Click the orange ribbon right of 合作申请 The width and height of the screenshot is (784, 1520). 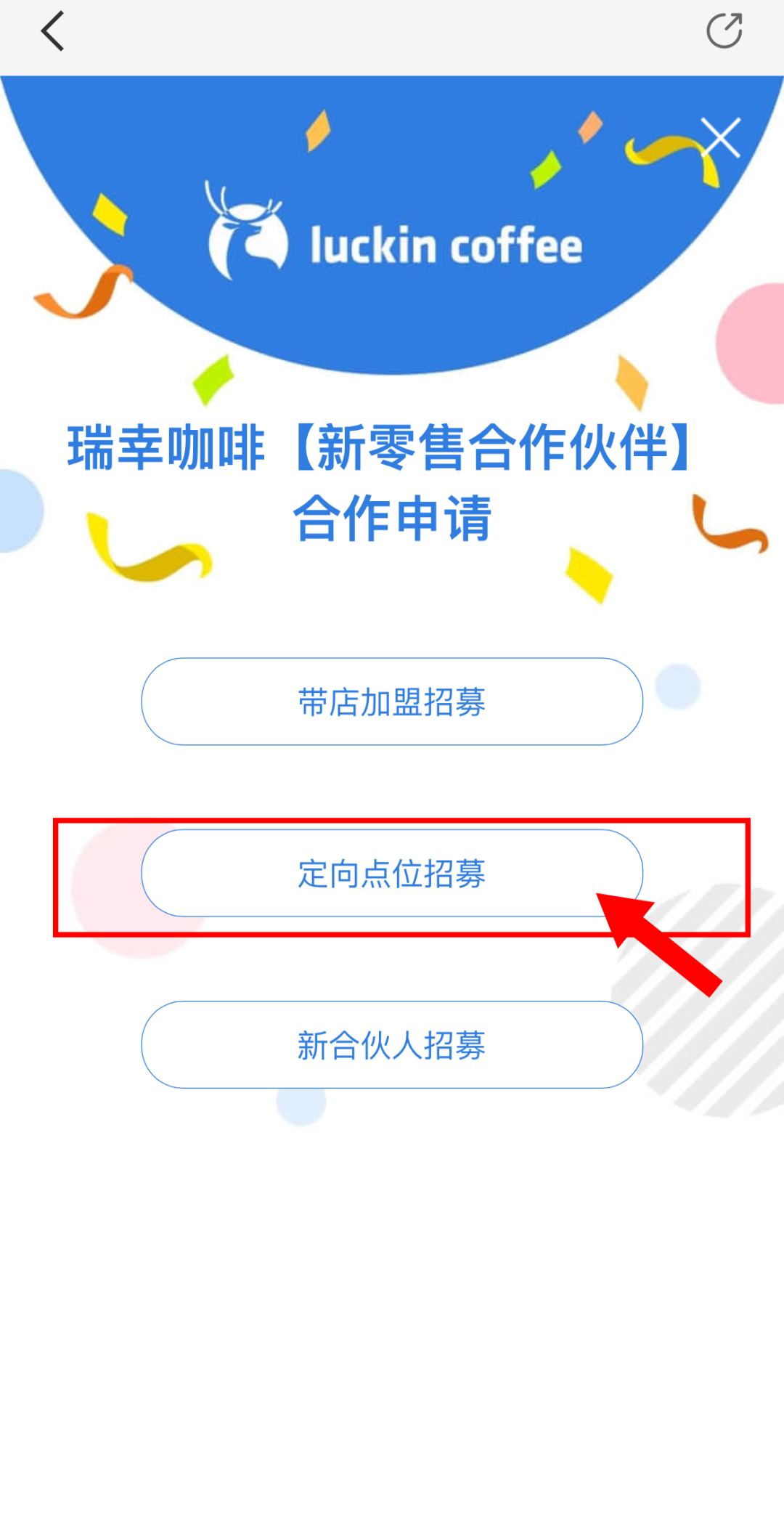point(728,524)
